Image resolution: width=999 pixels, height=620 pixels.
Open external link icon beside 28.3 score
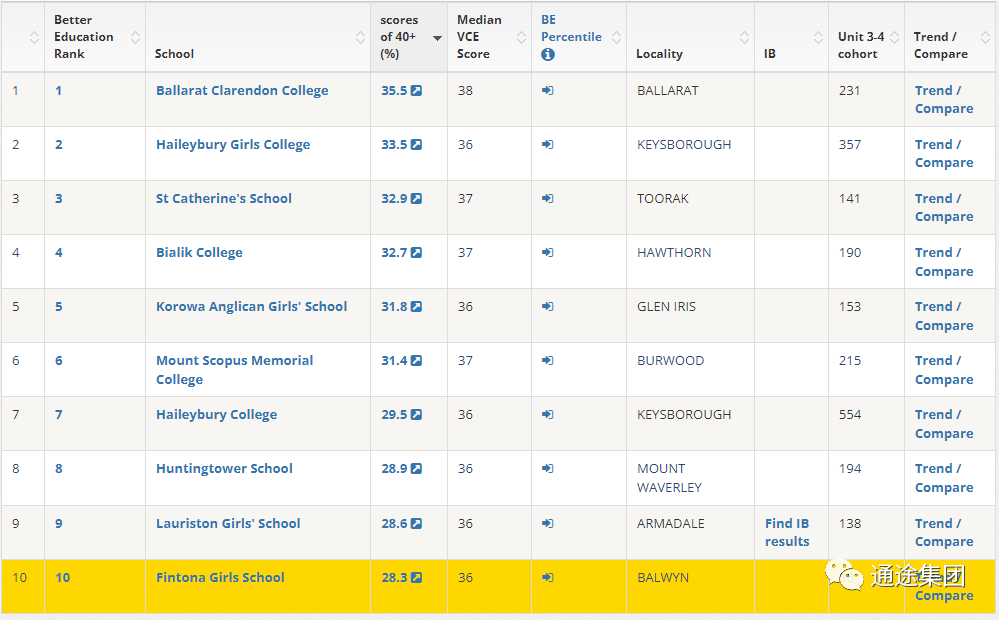click(x=416, y=578)
